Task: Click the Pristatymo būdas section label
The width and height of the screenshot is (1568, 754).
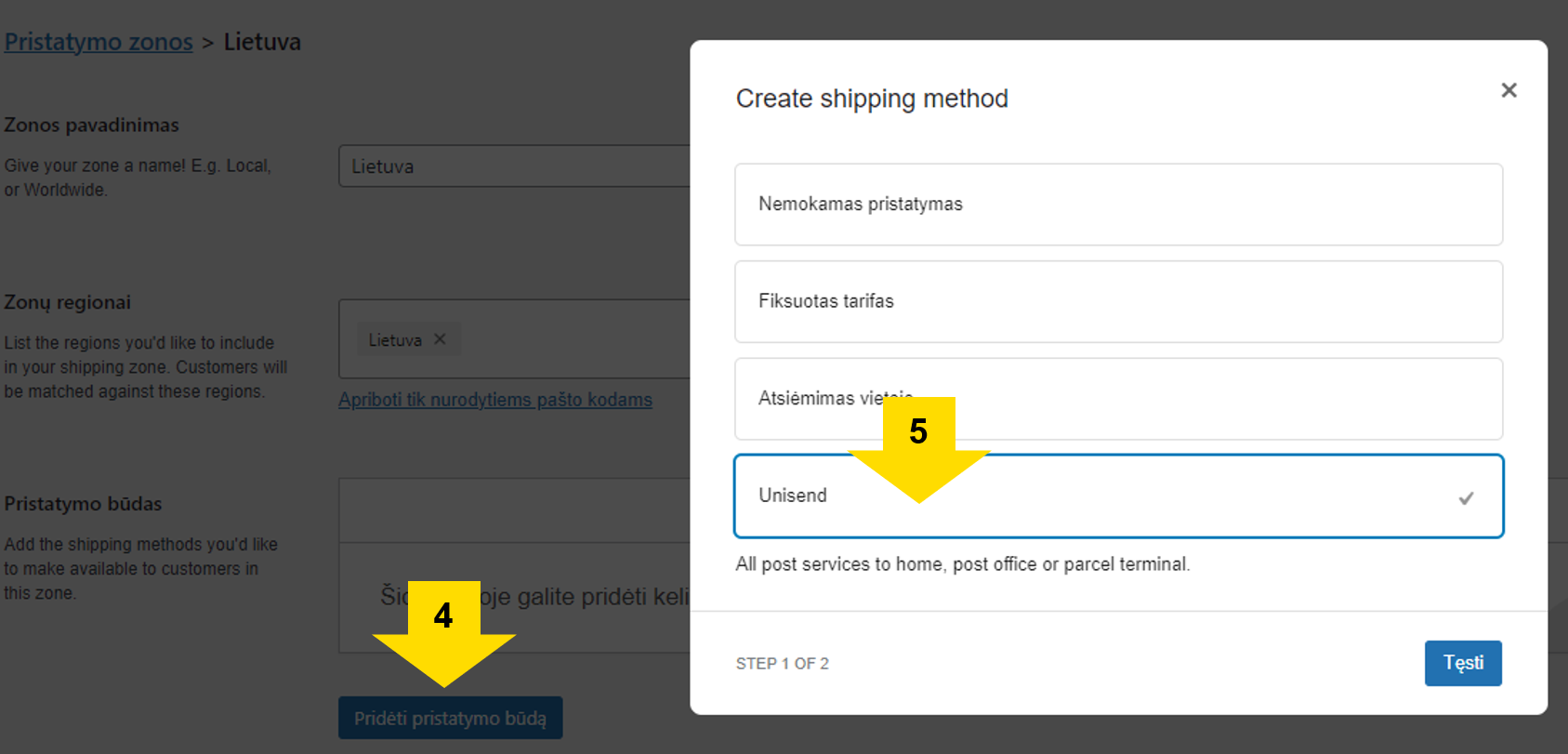Action: (83, 504)
